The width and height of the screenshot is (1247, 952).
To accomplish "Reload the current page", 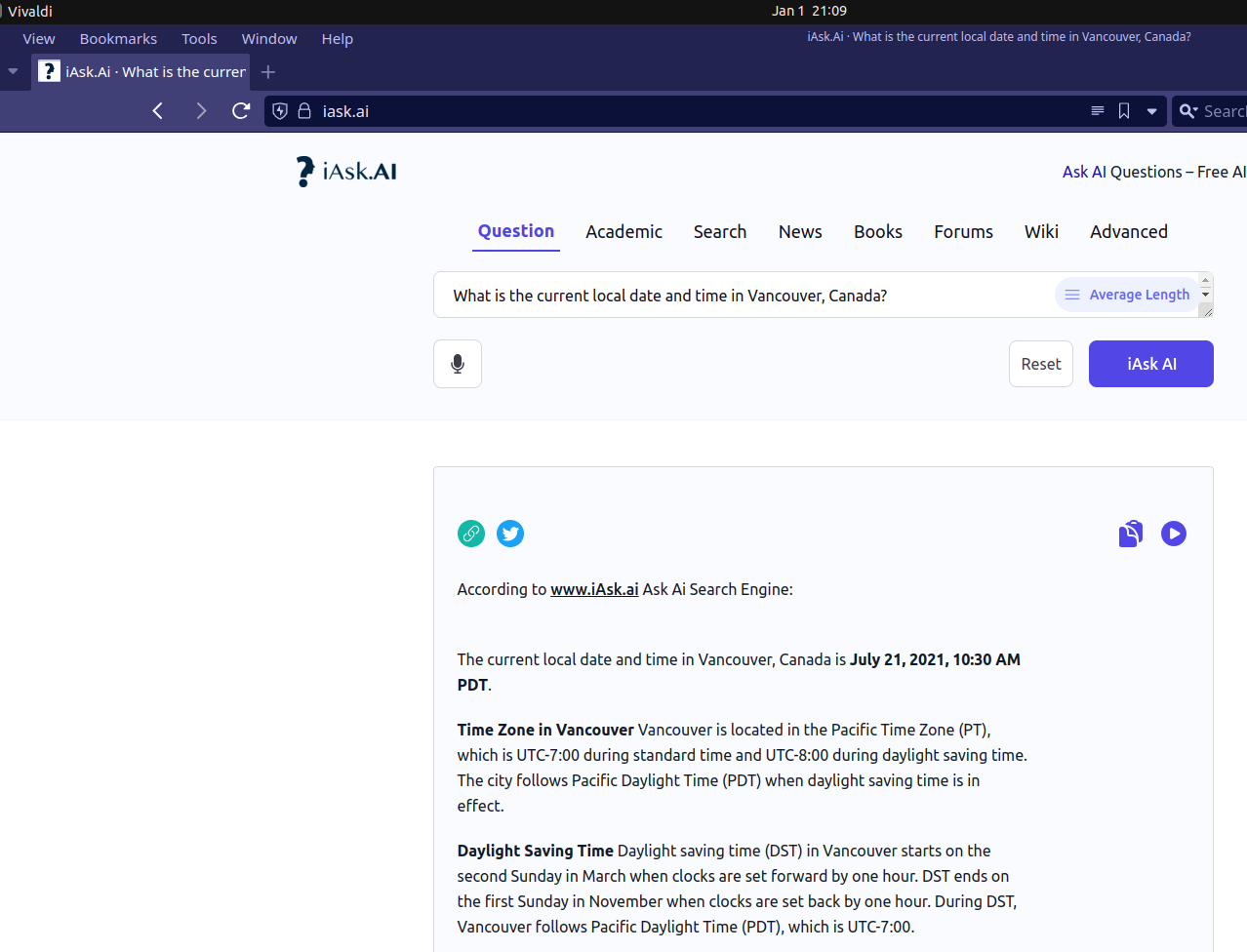I will [x=241, y=111].
